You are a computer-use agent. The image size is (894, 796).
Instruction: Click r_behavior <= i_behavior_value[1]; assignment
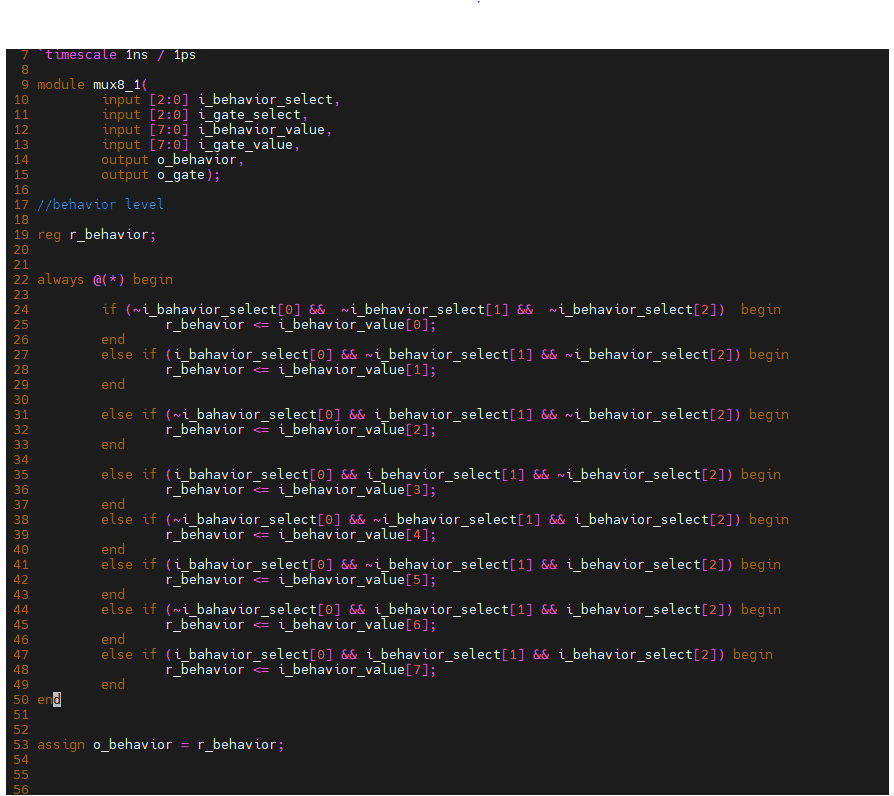point(301,369)
